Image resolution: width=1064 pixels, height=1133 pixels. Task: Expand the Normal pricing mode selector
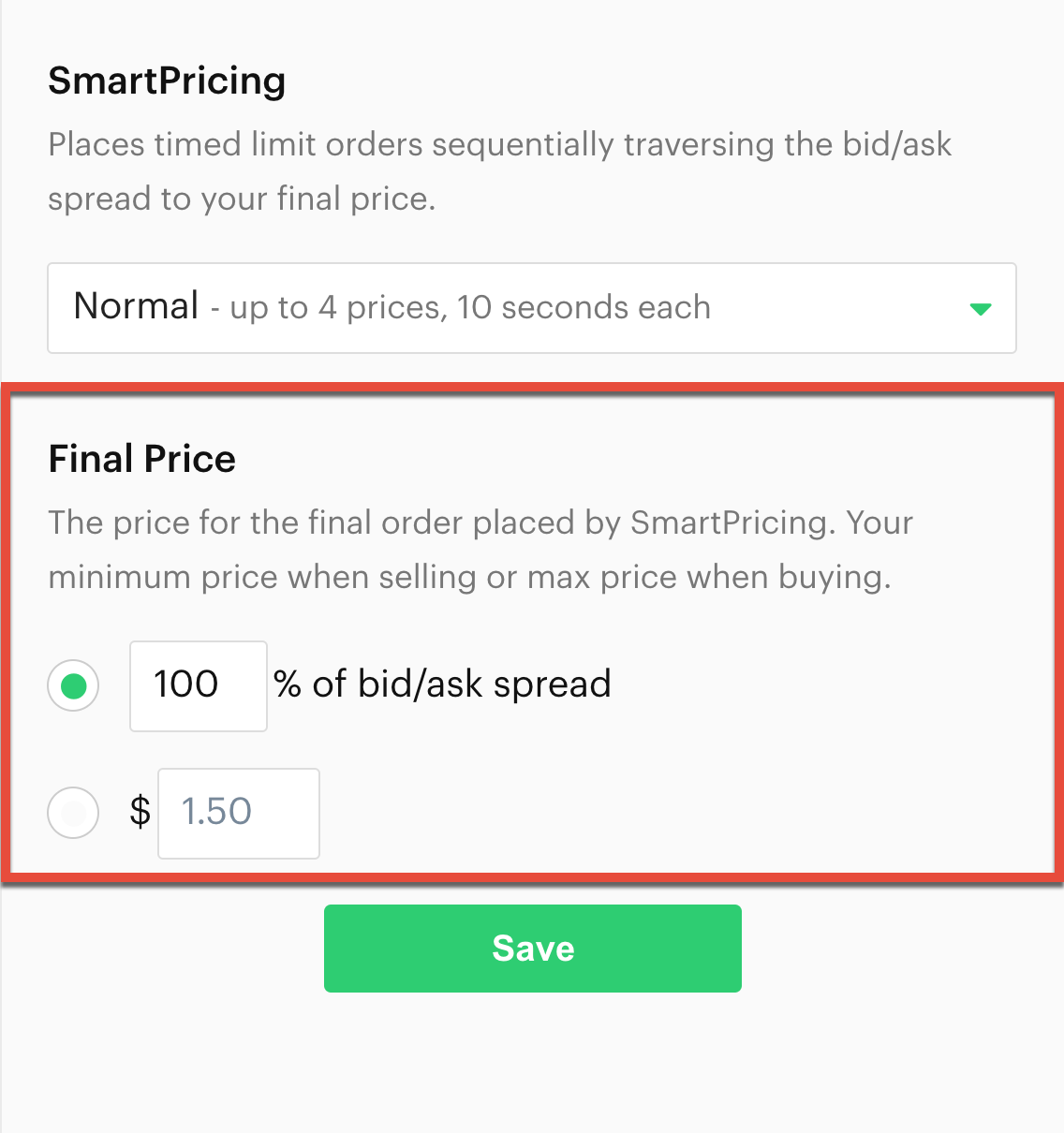532,307
